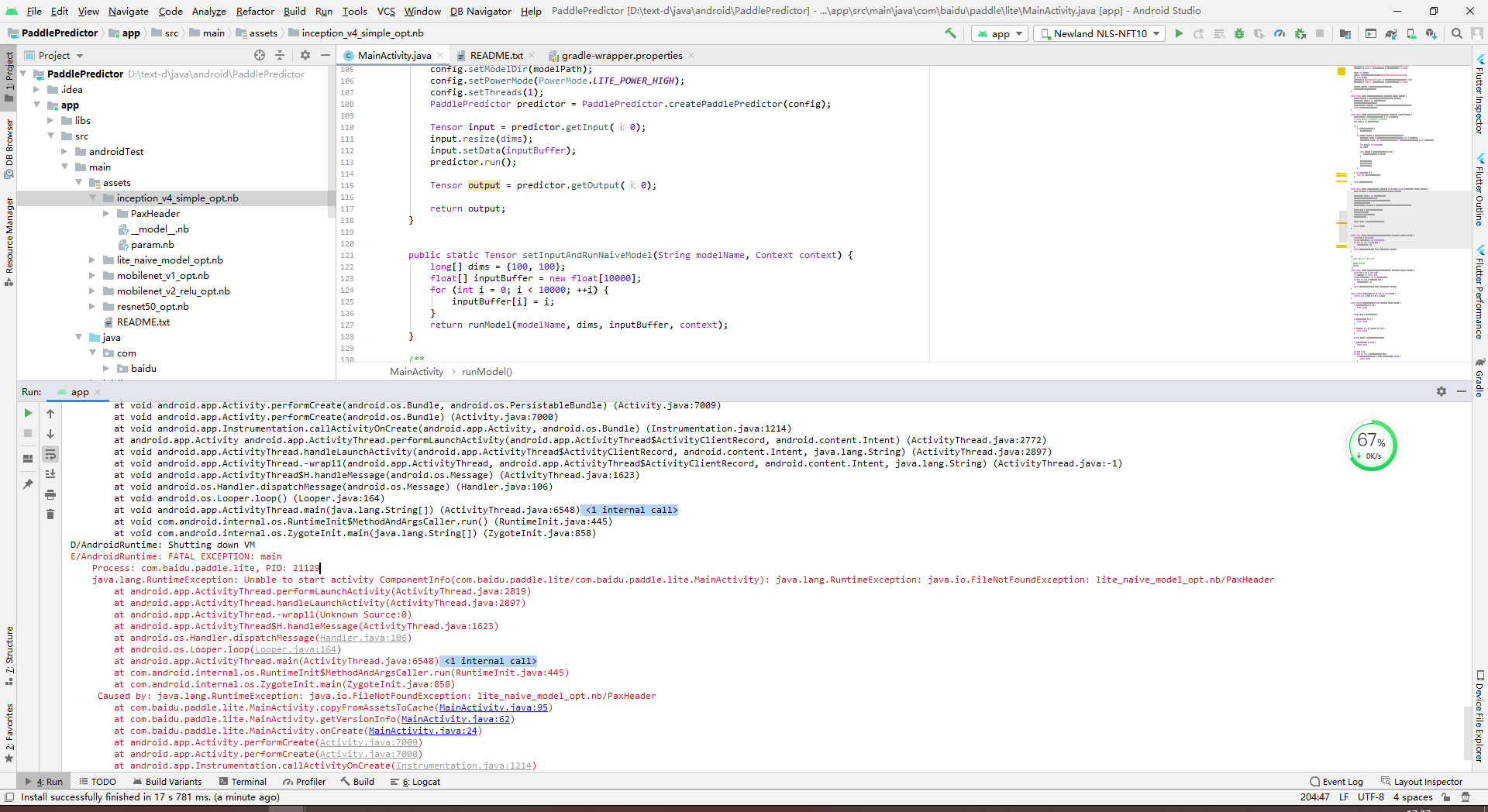This screenshot has width=1488, height=812.
Task: Click Restore Layout icon in Run panel
Action: 28,458
